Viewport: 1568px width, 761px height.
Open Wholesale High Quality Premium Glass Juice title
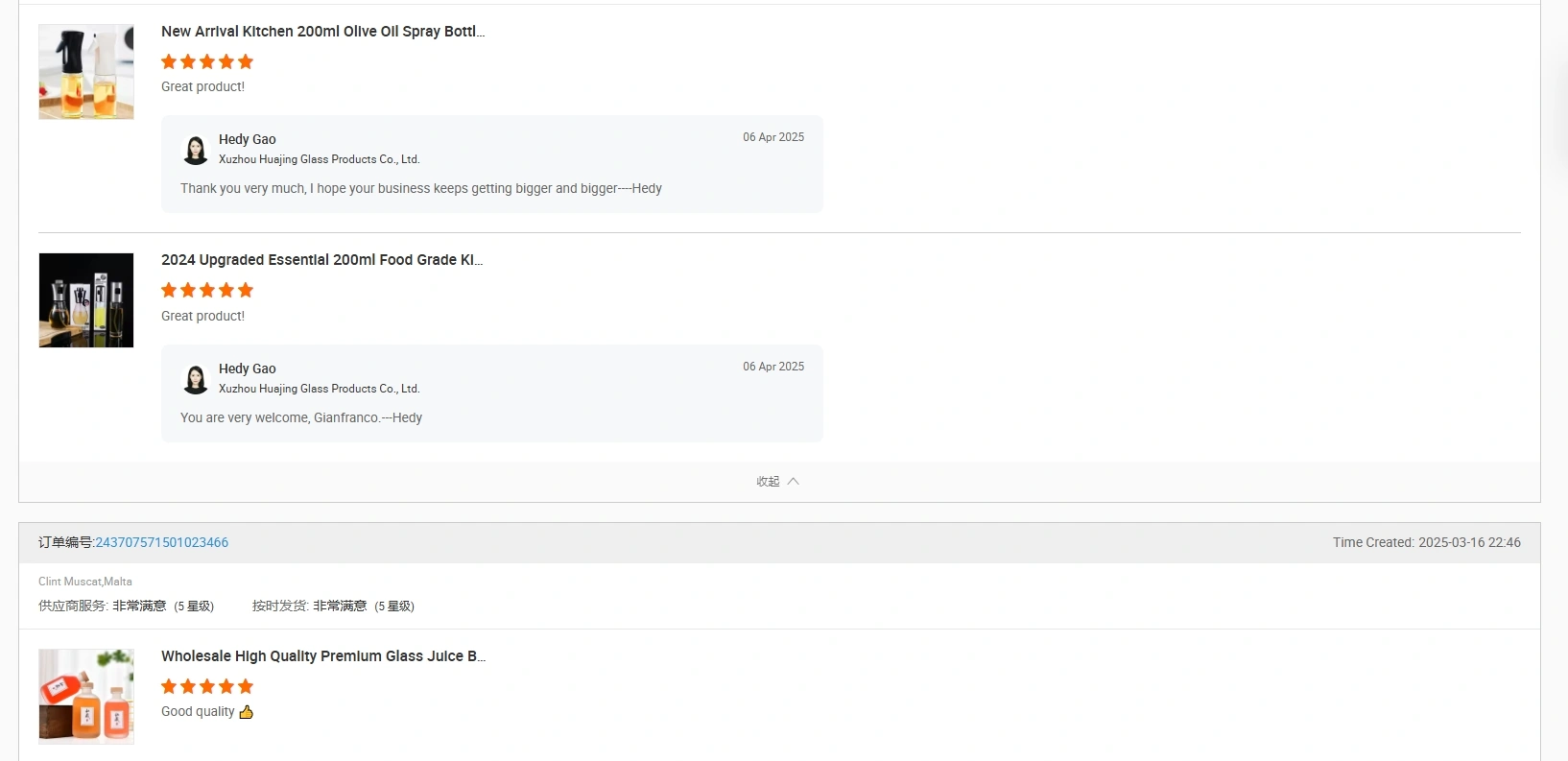point(323,655)
